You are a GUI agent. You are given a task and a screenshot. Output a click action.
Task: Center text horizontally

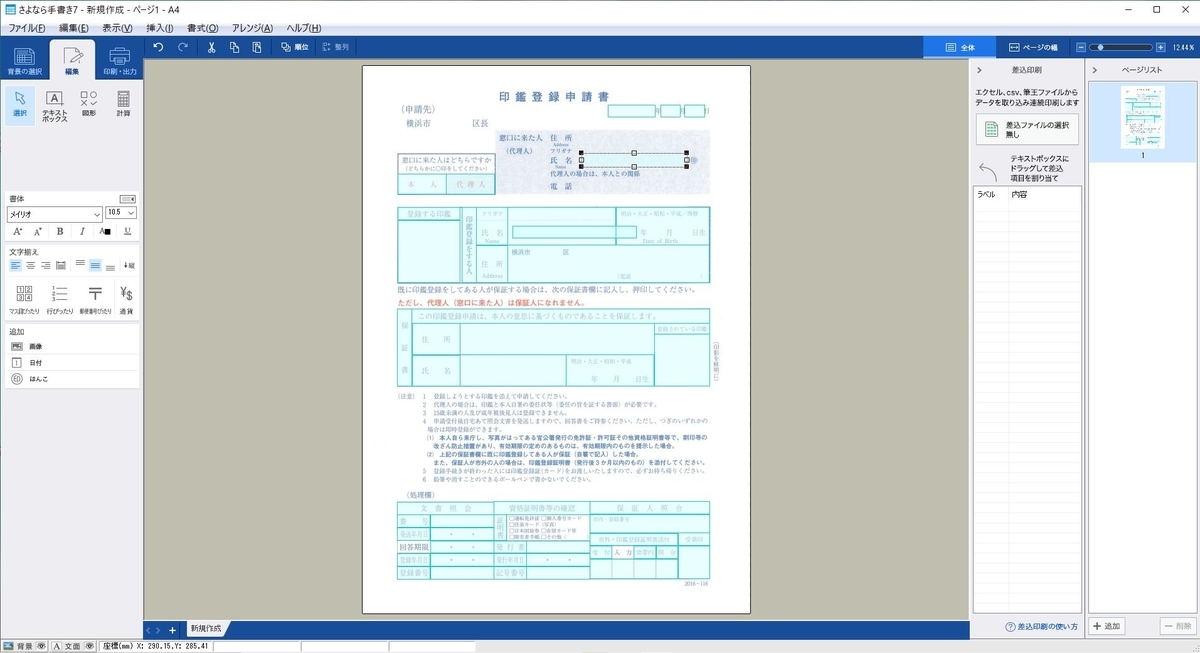(30, 265)
